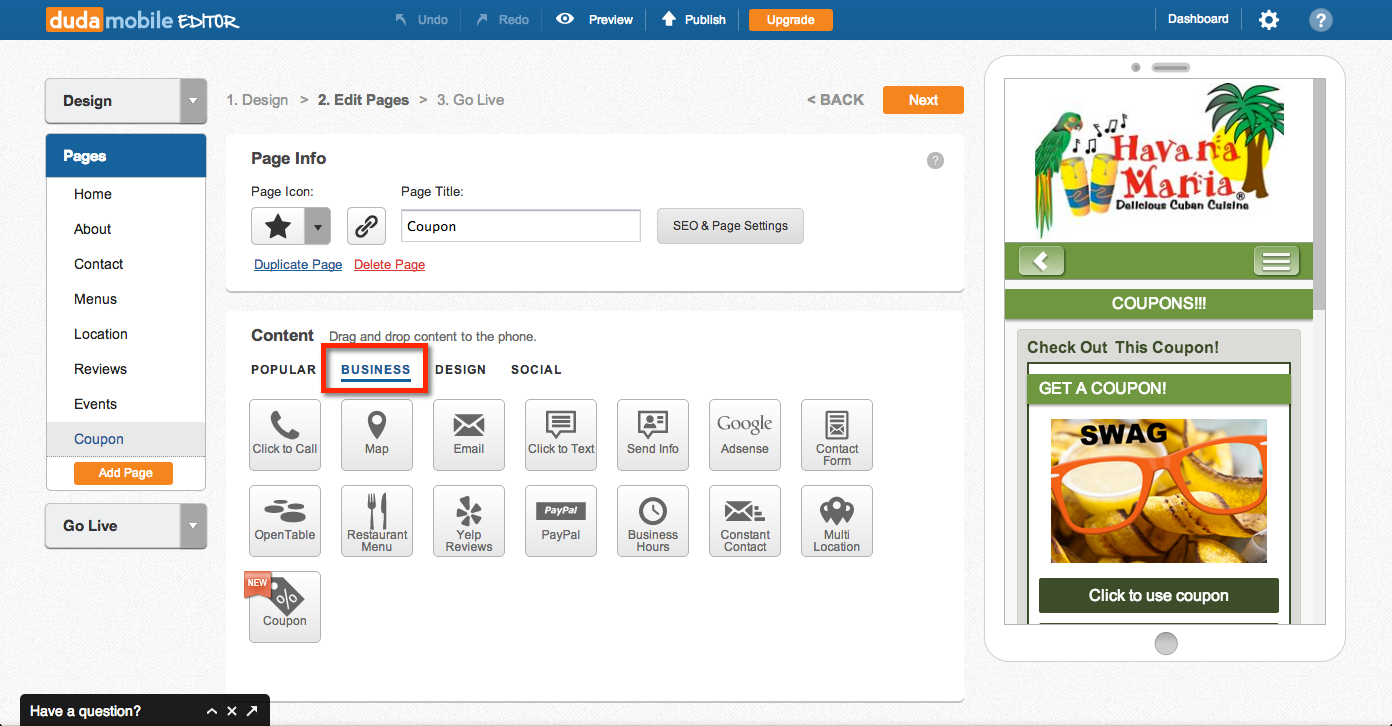Tap the phone preview back arrow
Viewport: 1392px width, 726px height.
[1042, 261]
